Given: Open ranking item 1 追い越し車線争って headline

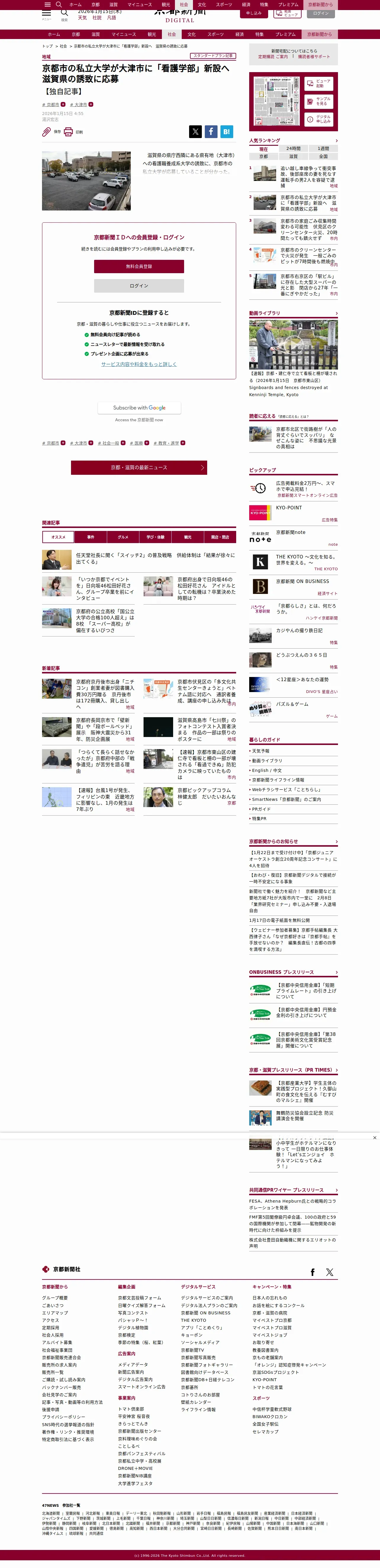Looking at the screenshot, I should [307, 177].
